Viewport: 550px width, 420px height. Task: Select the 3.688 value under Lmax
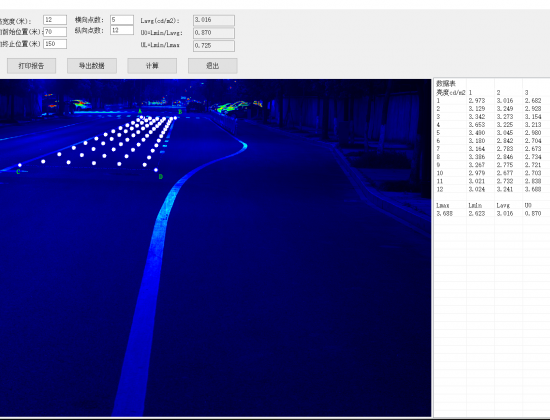444,213
